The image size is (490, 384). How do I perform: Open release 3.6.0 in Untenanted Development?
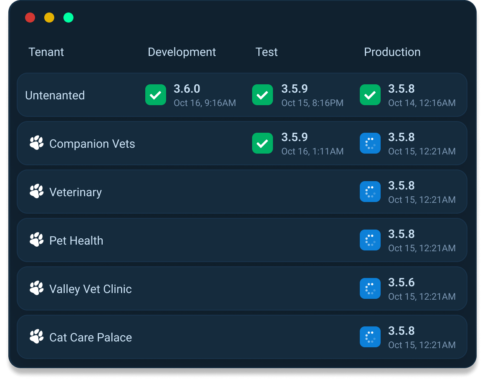point(187,89)
